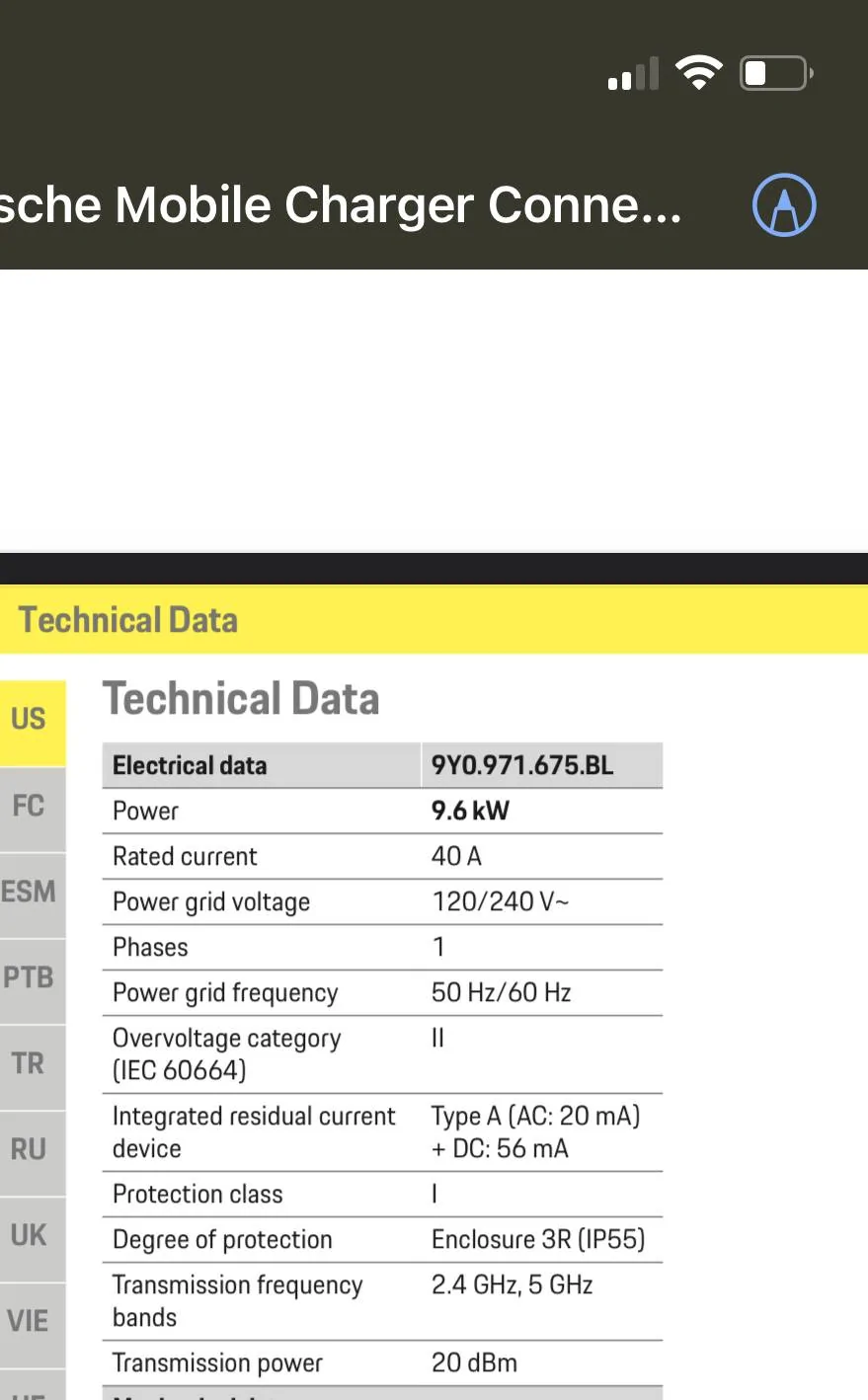Tap the 'Power grid frequency' label

pyautogui.click(x=225, y=993)
